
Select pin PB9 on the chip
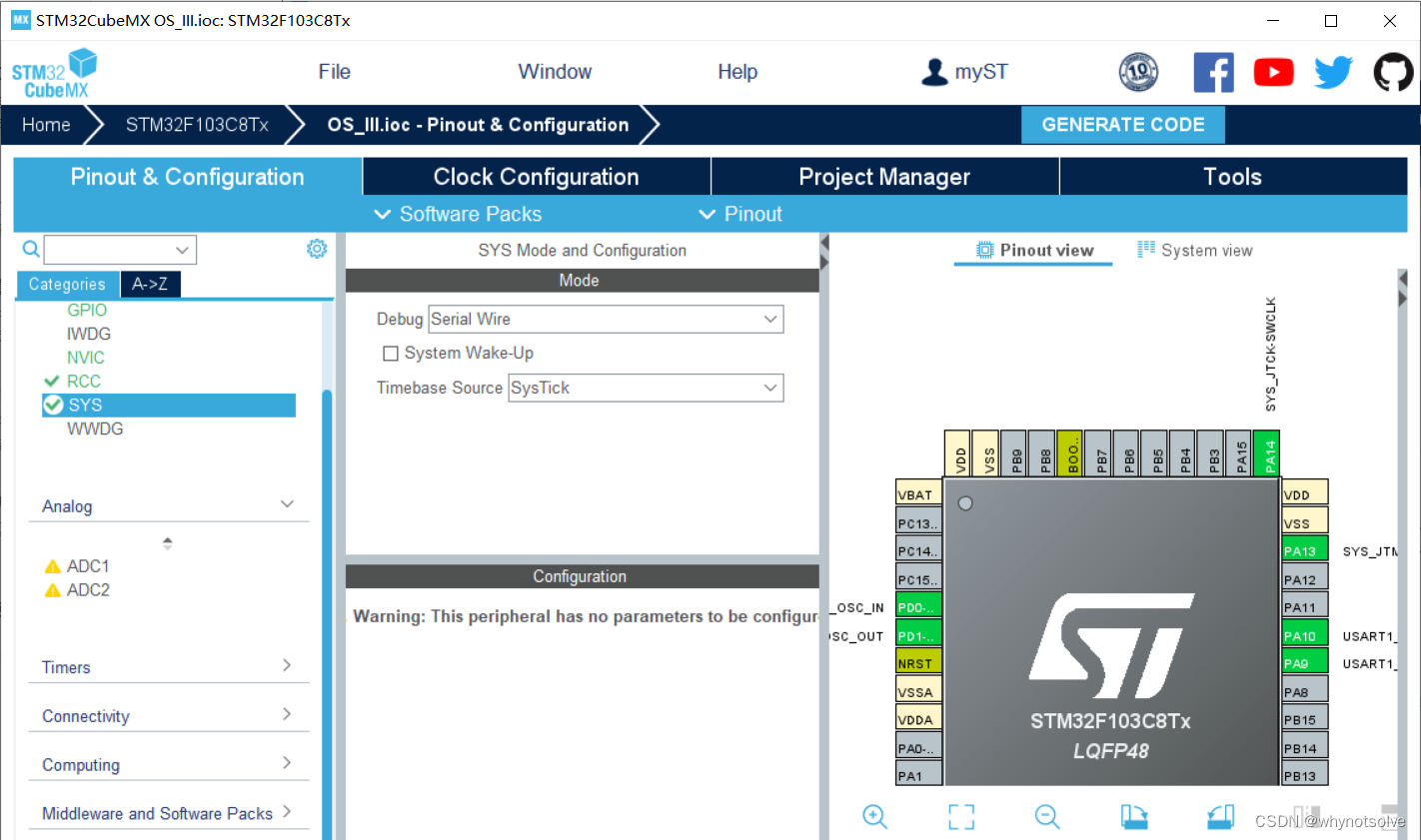click(1013, 453)
